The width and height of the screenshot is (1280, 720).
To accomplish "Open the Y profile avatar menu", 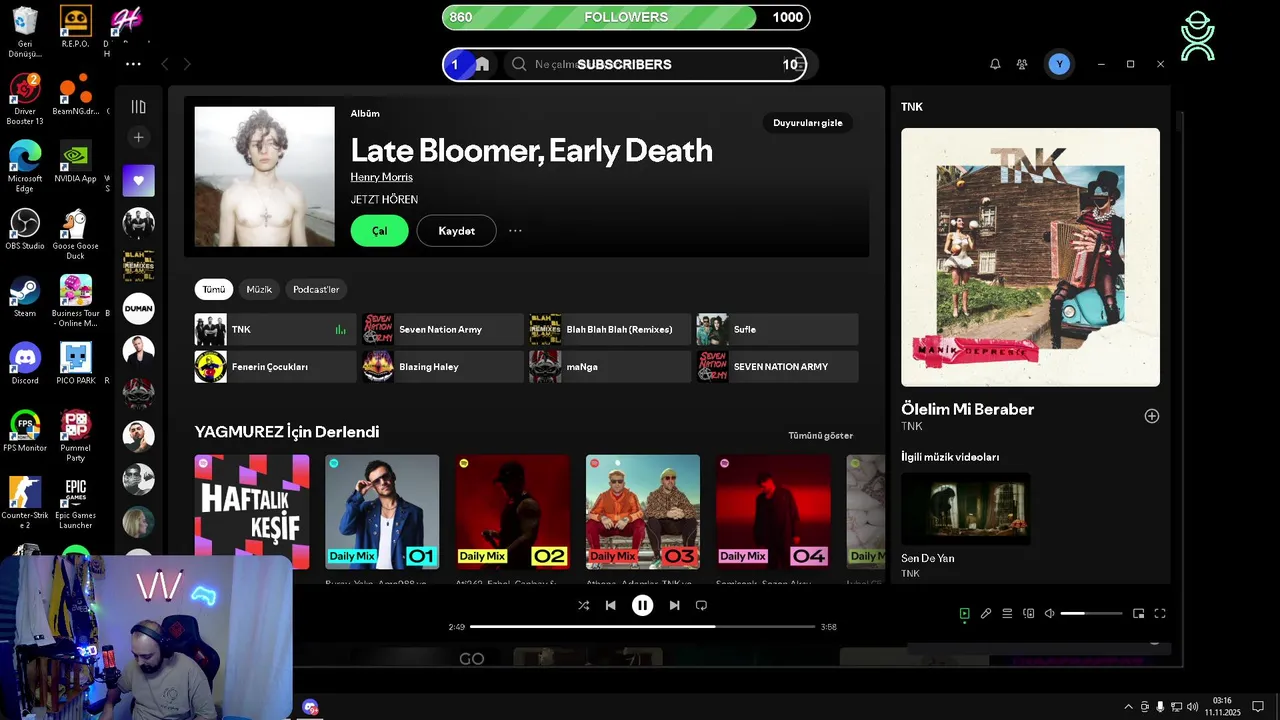I will tap(1059, 64).
